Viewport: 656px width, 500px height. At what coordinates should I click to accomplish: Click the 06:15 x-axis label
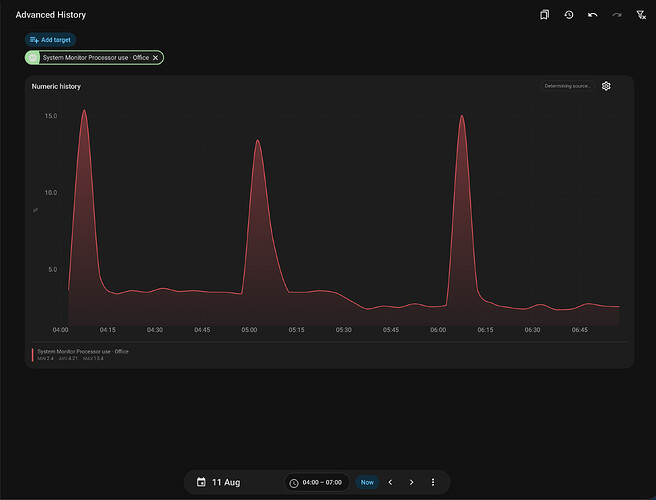tap(485, 330)
